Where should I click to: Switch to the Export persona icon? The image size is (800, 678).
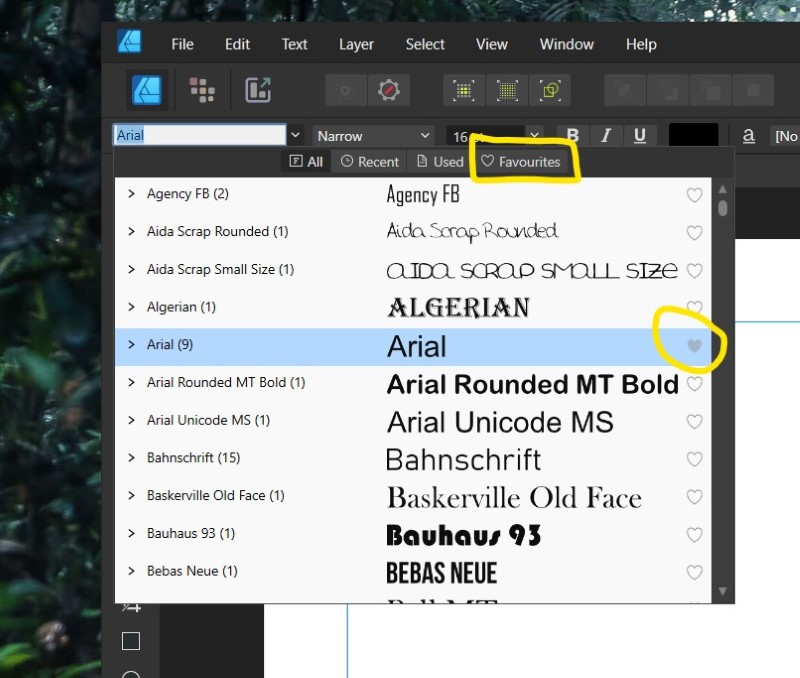tap(258, 90)
